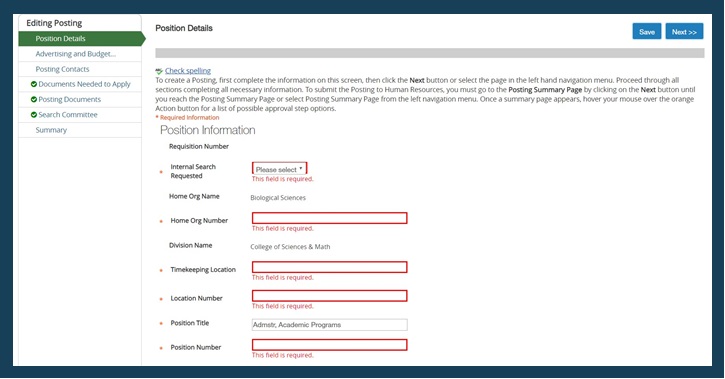Click the Required Information note
Image resolution: width=725 pixels, height=379 pixels.
[187, 118]
